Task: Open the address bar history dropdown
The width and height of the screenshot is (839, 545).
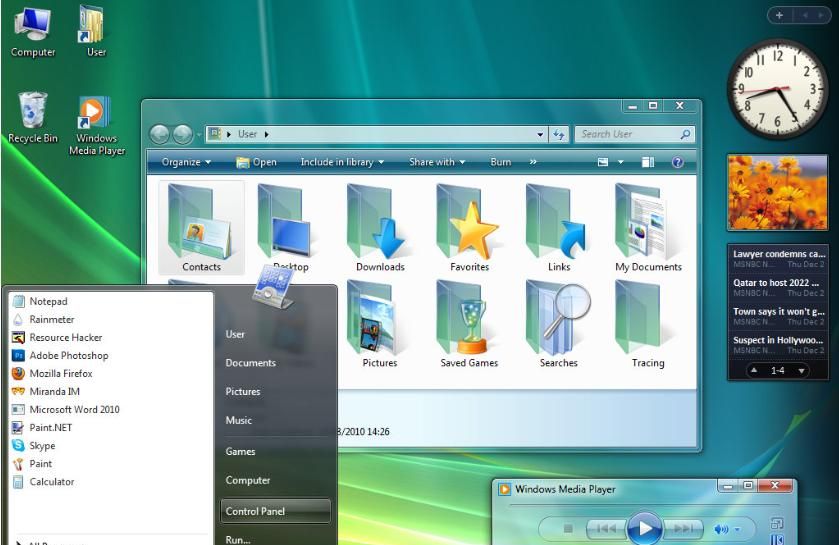Action: (540, 134)
